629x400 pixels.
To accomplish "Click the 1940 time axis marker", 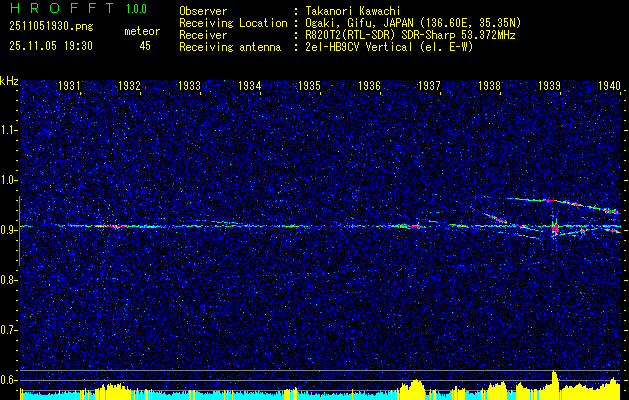I will (609, 86).
